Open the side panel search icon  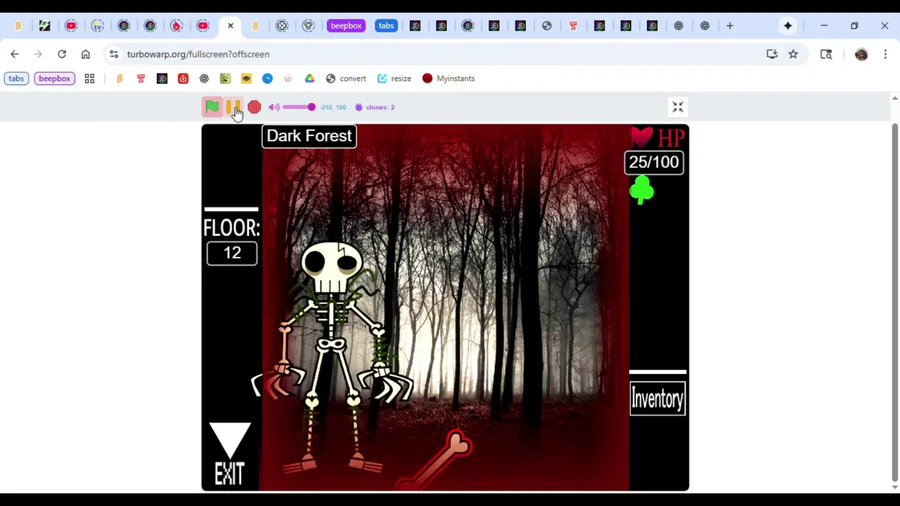click(x=826, y=54)
